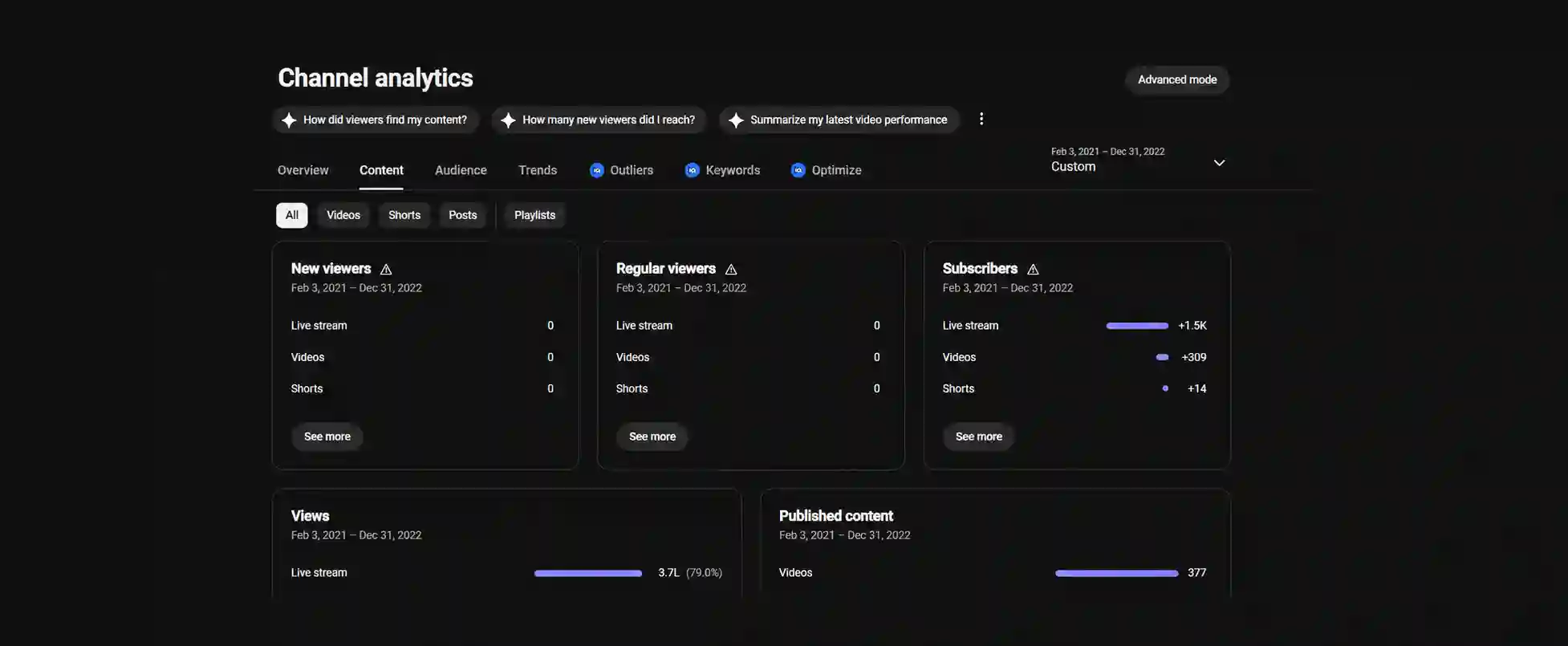Click the 'Subscribers' card title
1568x646 pixels.
(980, 269)
